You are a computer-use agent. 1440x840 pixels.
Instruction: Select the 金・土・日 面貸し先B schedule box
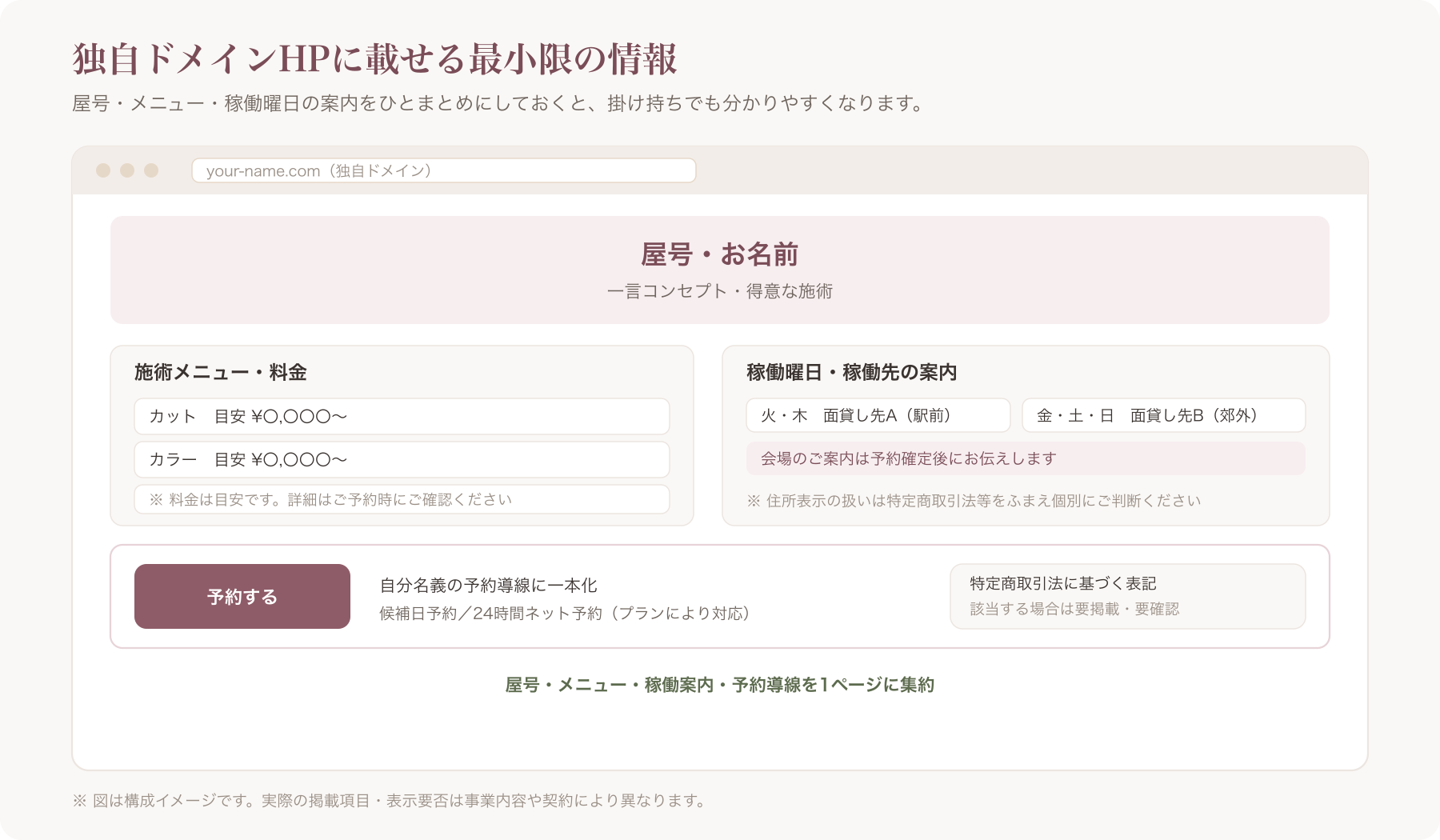pyautogui.click(x=1164, y=415)
